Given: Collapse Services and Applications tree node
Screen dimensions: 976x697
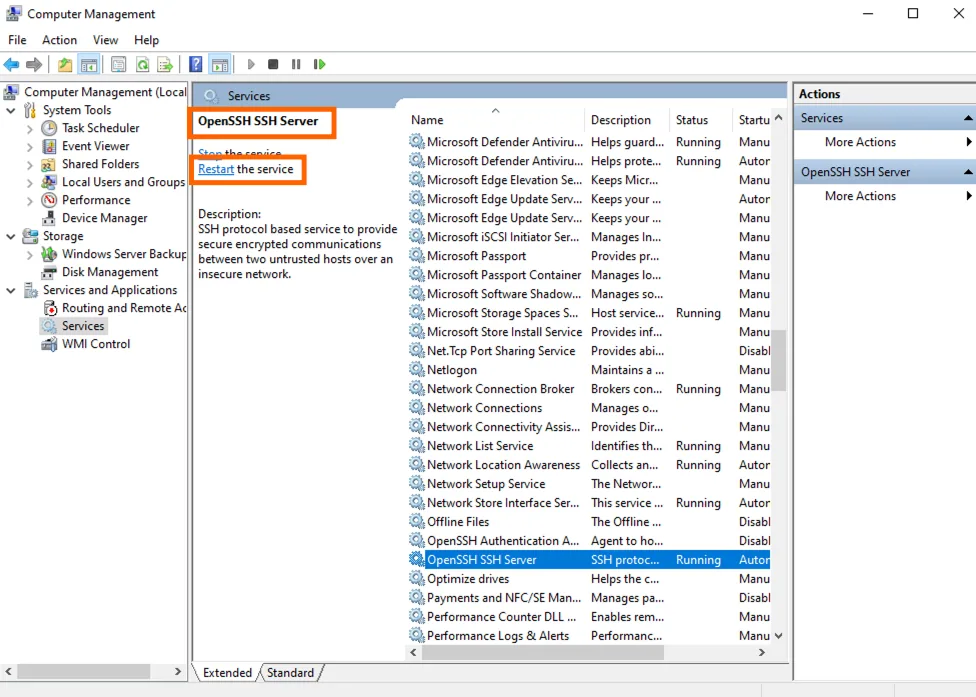Looking at the screenshot, I should [11, 291].
